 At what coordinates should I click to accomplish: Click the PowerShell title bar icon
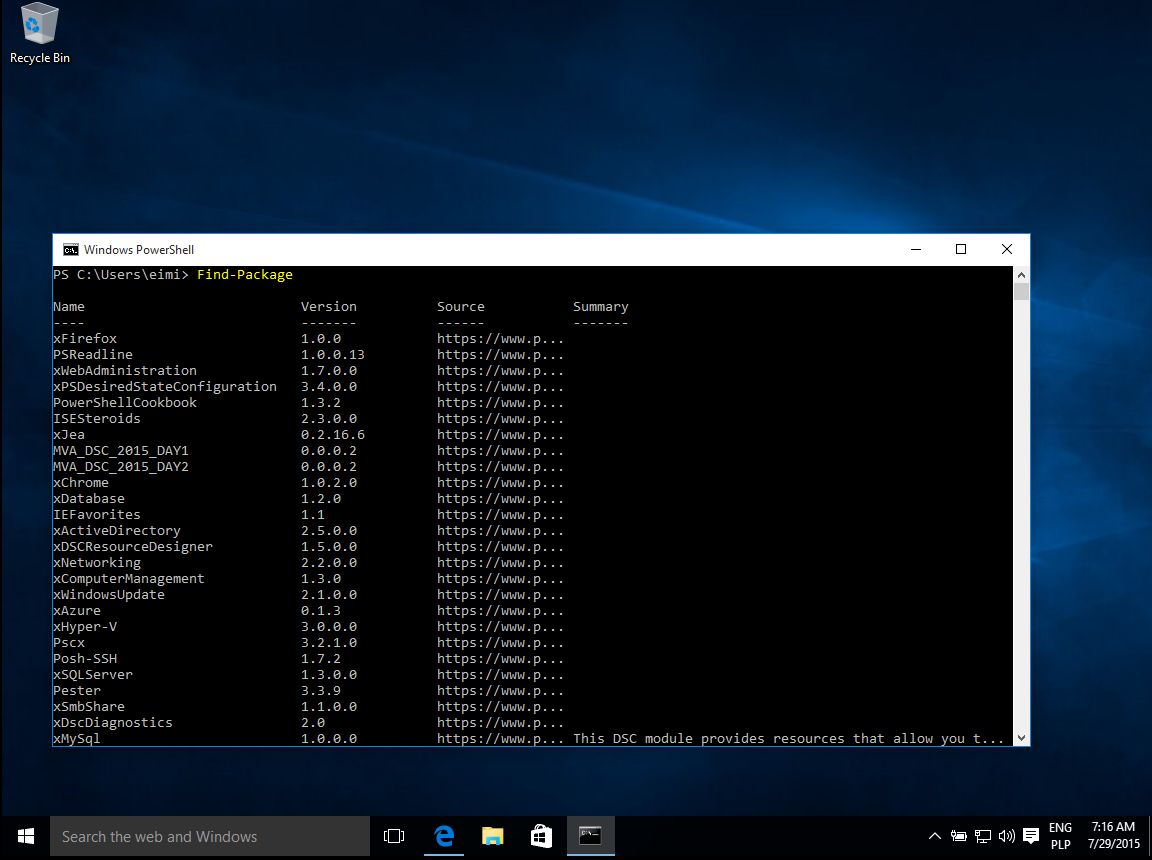(x=71, y=250)
